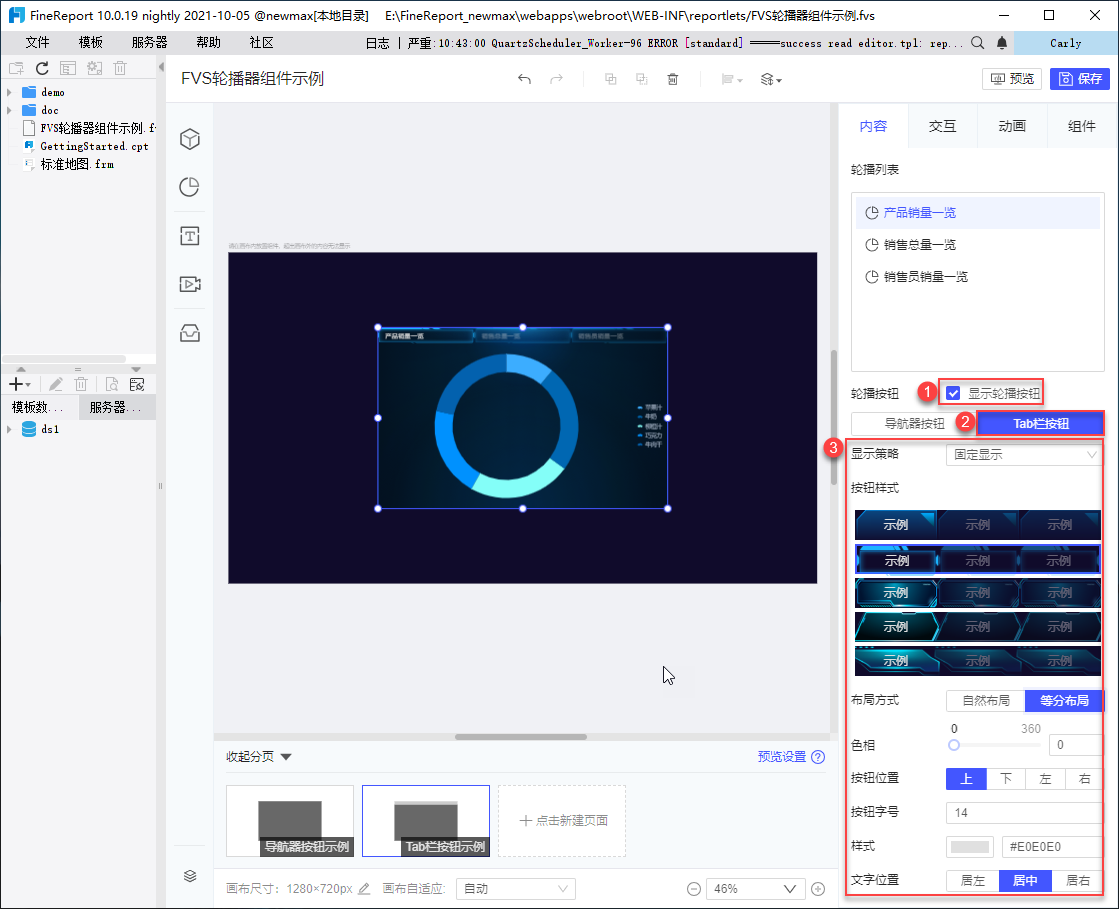Click the zoom out minus icon
Image resolution: width=1119 pixels, height=909 pixels.
693,889
